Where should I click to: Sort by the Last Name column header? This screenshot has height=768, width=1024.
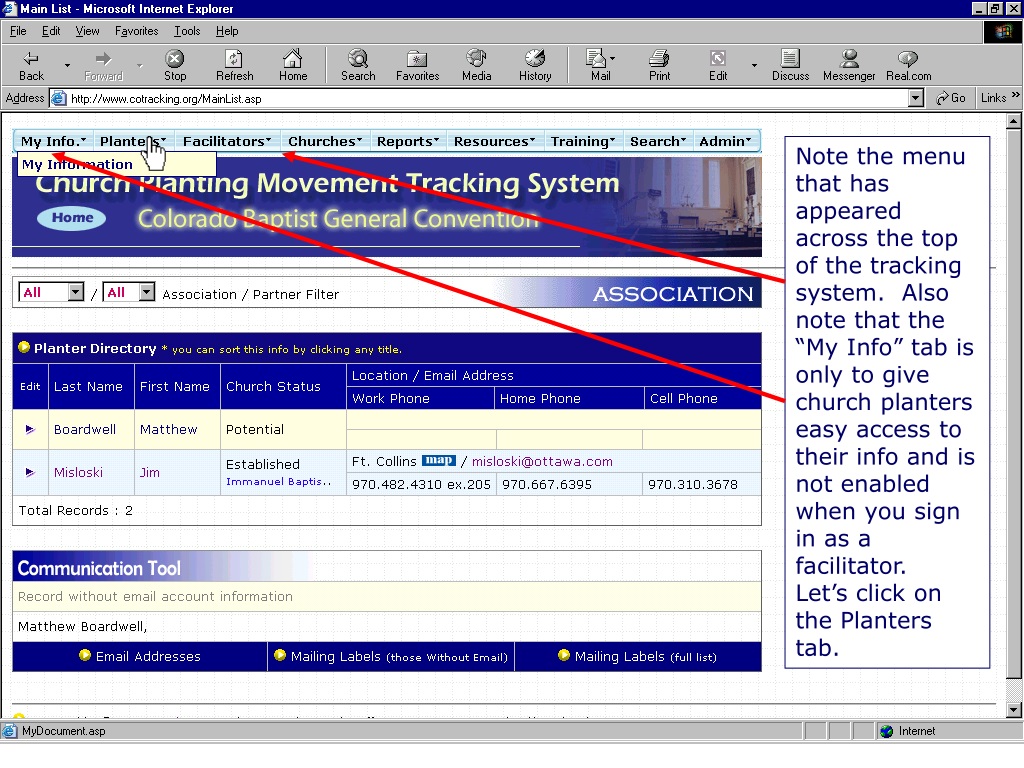(88, 386)
